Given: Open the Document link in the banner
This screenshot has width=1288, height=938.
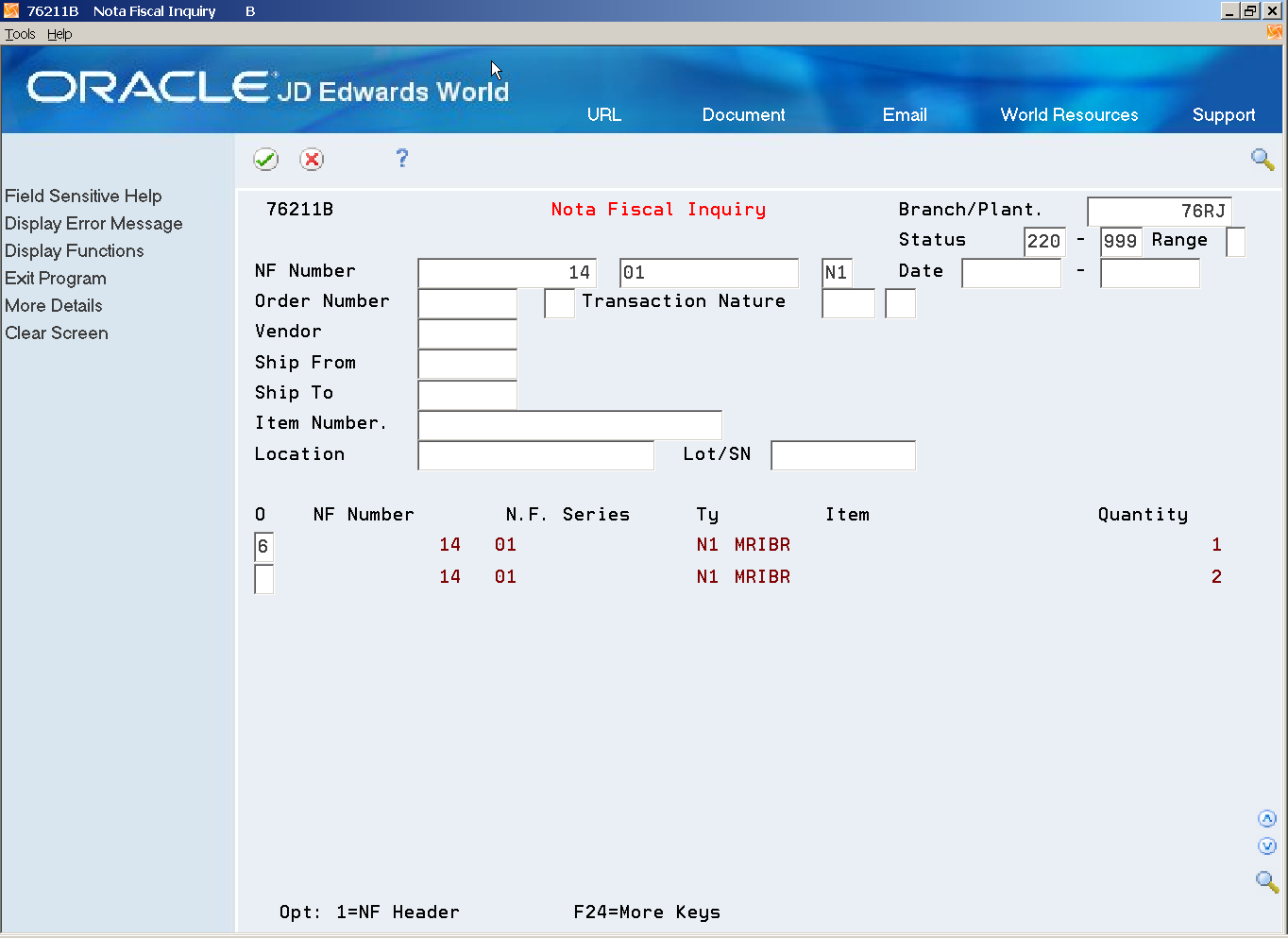Looking at the screenshot, I should point(743,114).
